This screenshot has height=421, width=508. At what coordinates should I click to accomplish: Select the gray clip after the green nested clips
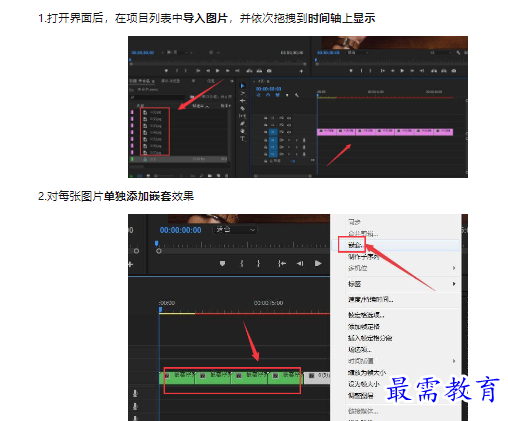tap(317, 378)
